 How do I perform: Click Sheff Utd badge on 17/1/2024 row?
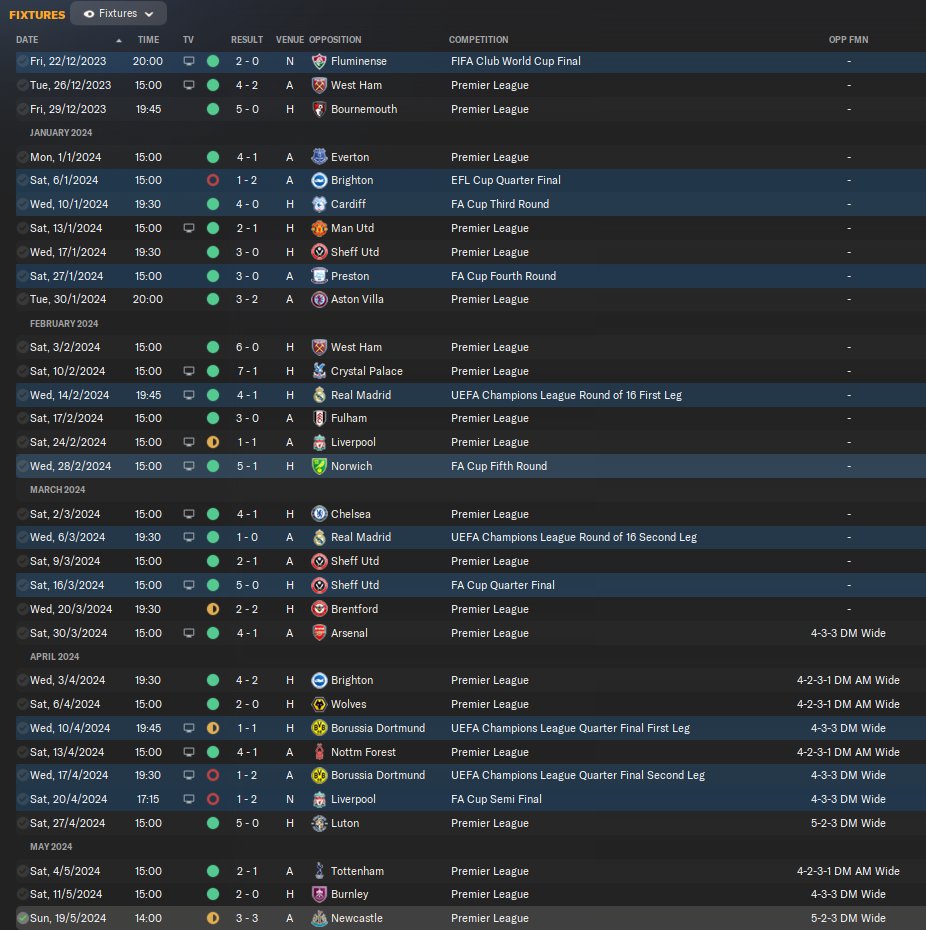click(x=319, y=252)
